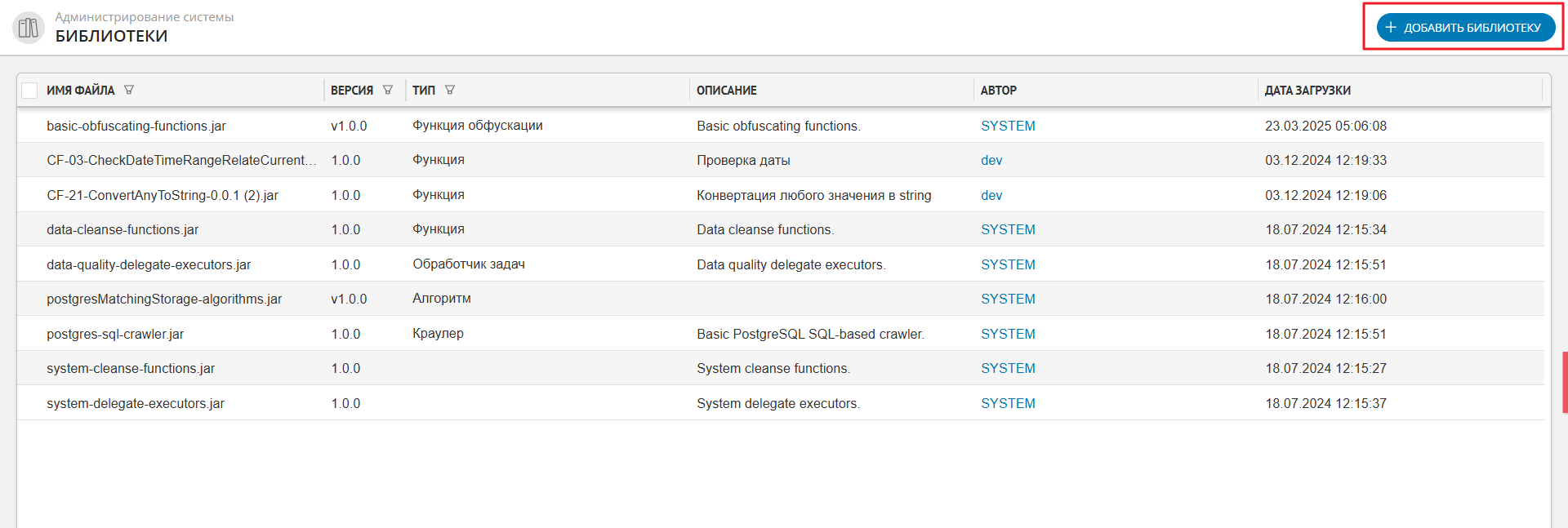The height and width of the screenshot is (528, 1568).
Task: Select data-quality-delegate-executors.jar row
Action: (x=149, y=265)
